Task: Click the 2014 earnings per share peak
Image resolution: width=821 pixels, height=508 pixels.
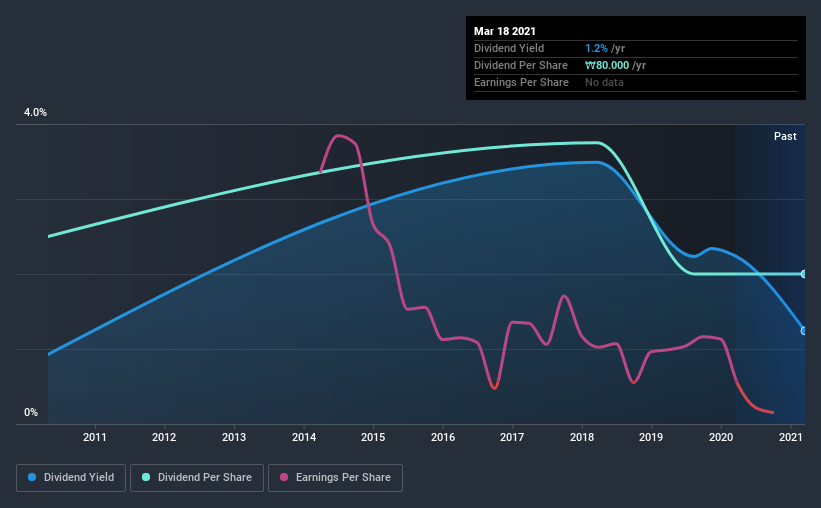Action: pyautogui.click(x=339, y=136)
